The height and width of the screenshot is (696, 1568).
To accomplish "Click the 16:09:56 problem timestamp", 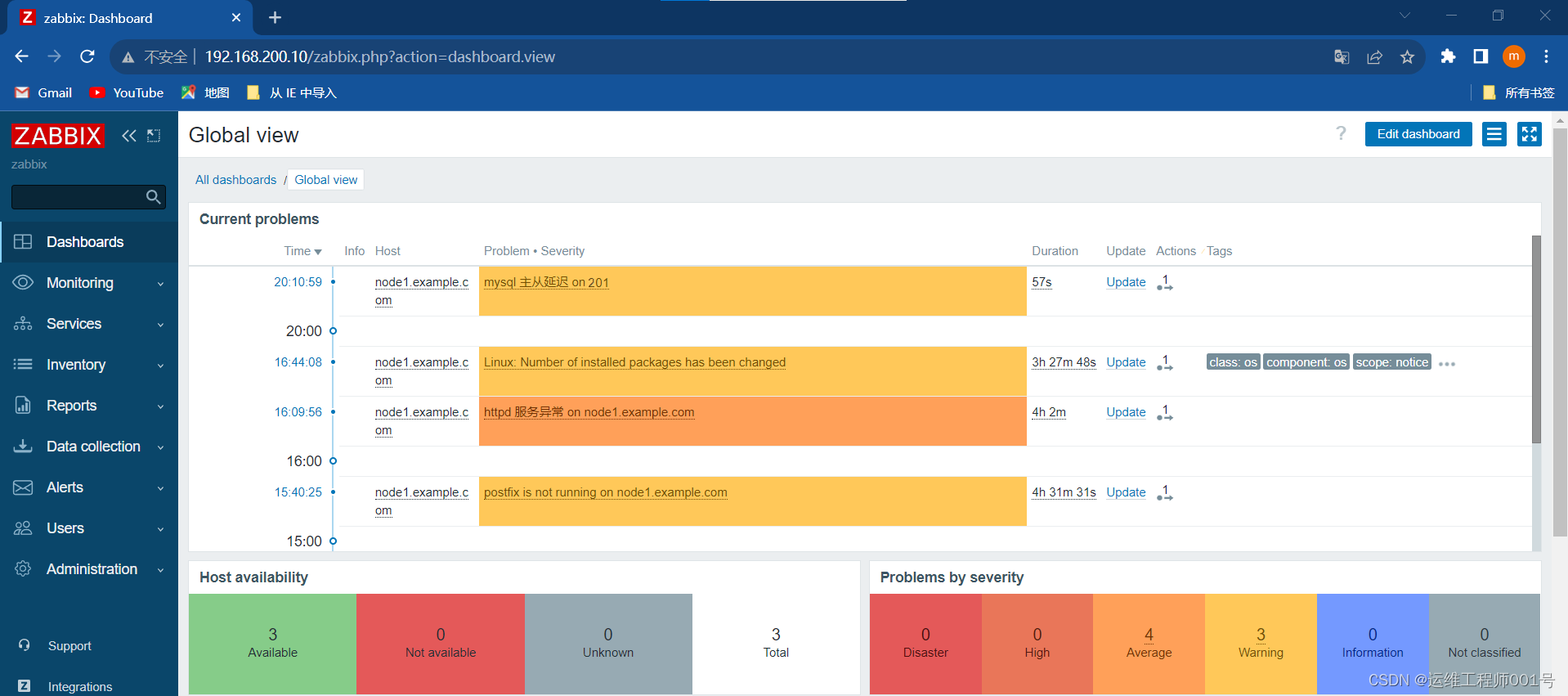I will (298, 412).
